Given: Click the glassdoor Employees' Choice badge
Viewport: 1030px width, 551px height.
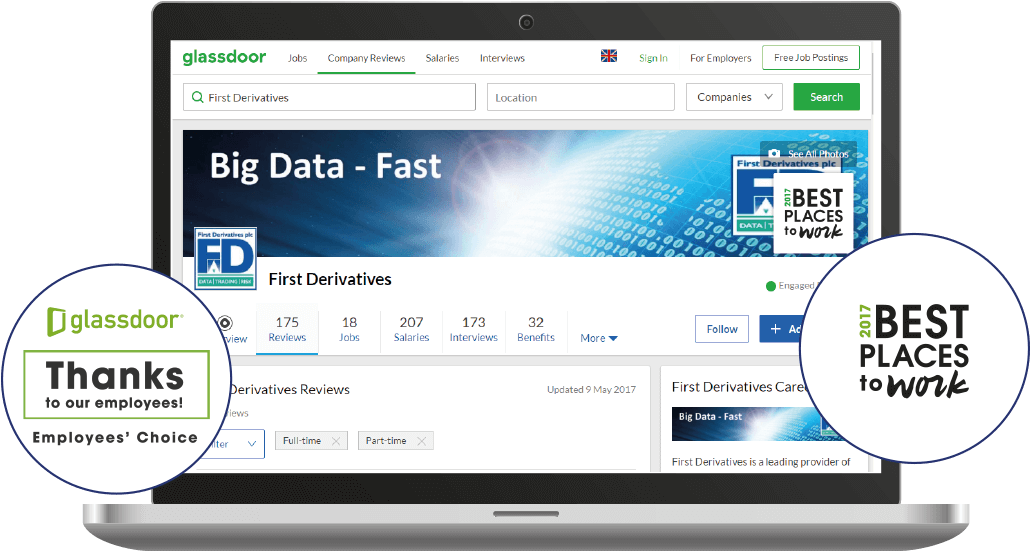Looking at the screenshot, I should coord(116,379).
